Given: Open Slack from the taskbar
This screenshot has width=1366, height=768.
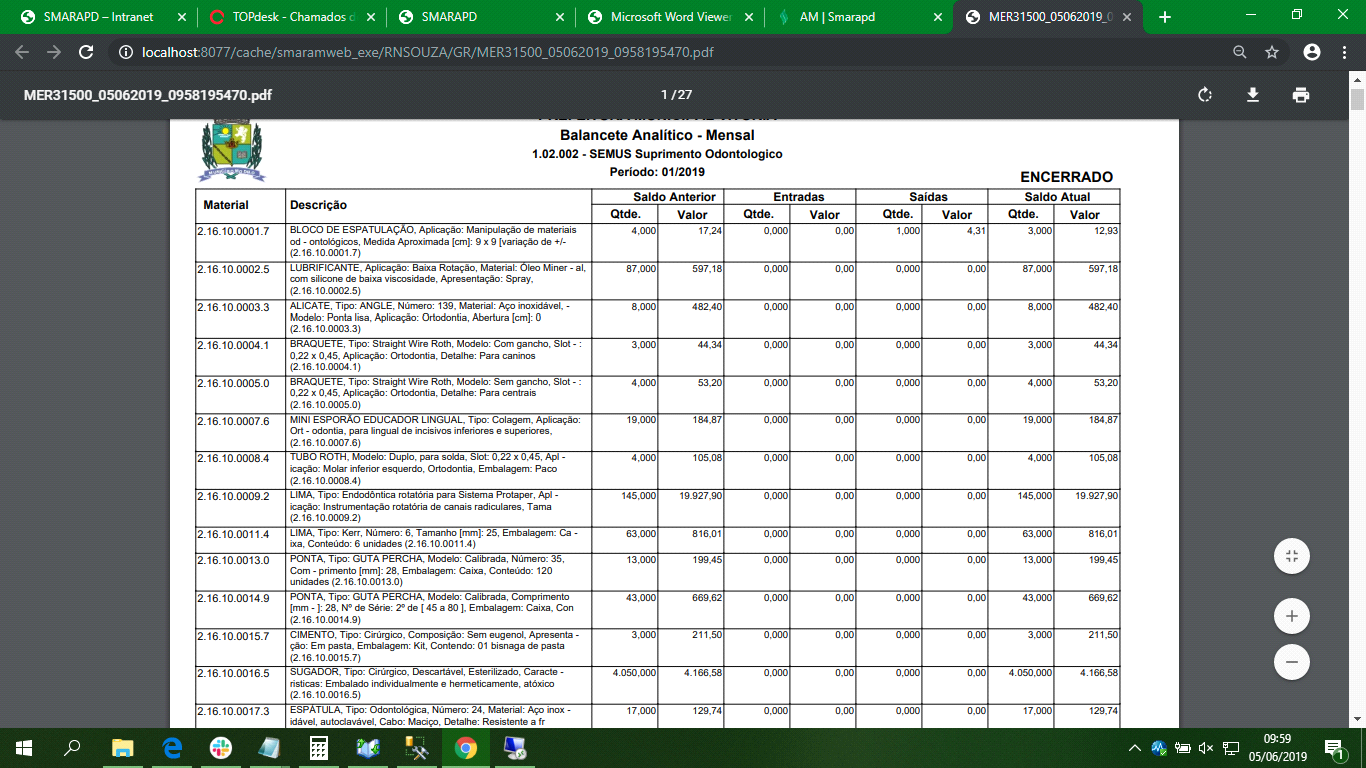Looking at the screenshot, I should (x=220, y=747).
